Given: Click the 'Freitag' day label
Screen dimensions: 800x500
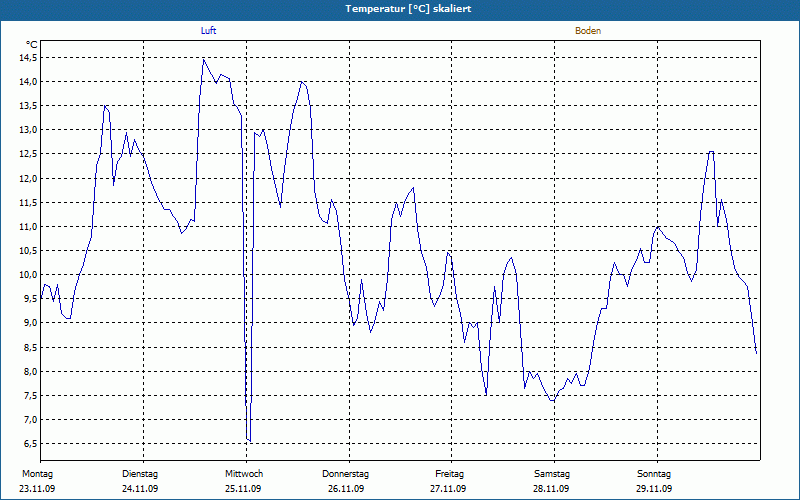Looking at the screenshot, I should click(x=449, y=474).
